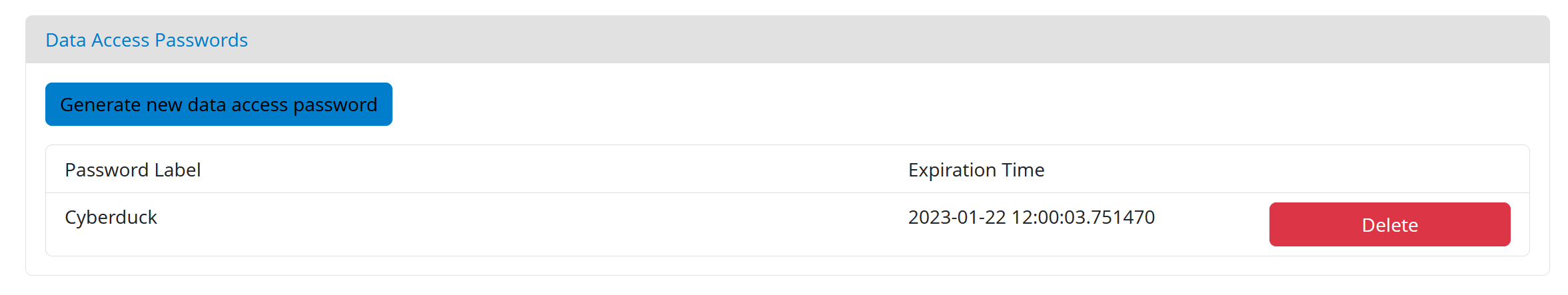Select the Cyberduck entry's expiration time
The image size is (1568, 295).
point(1031,218)
